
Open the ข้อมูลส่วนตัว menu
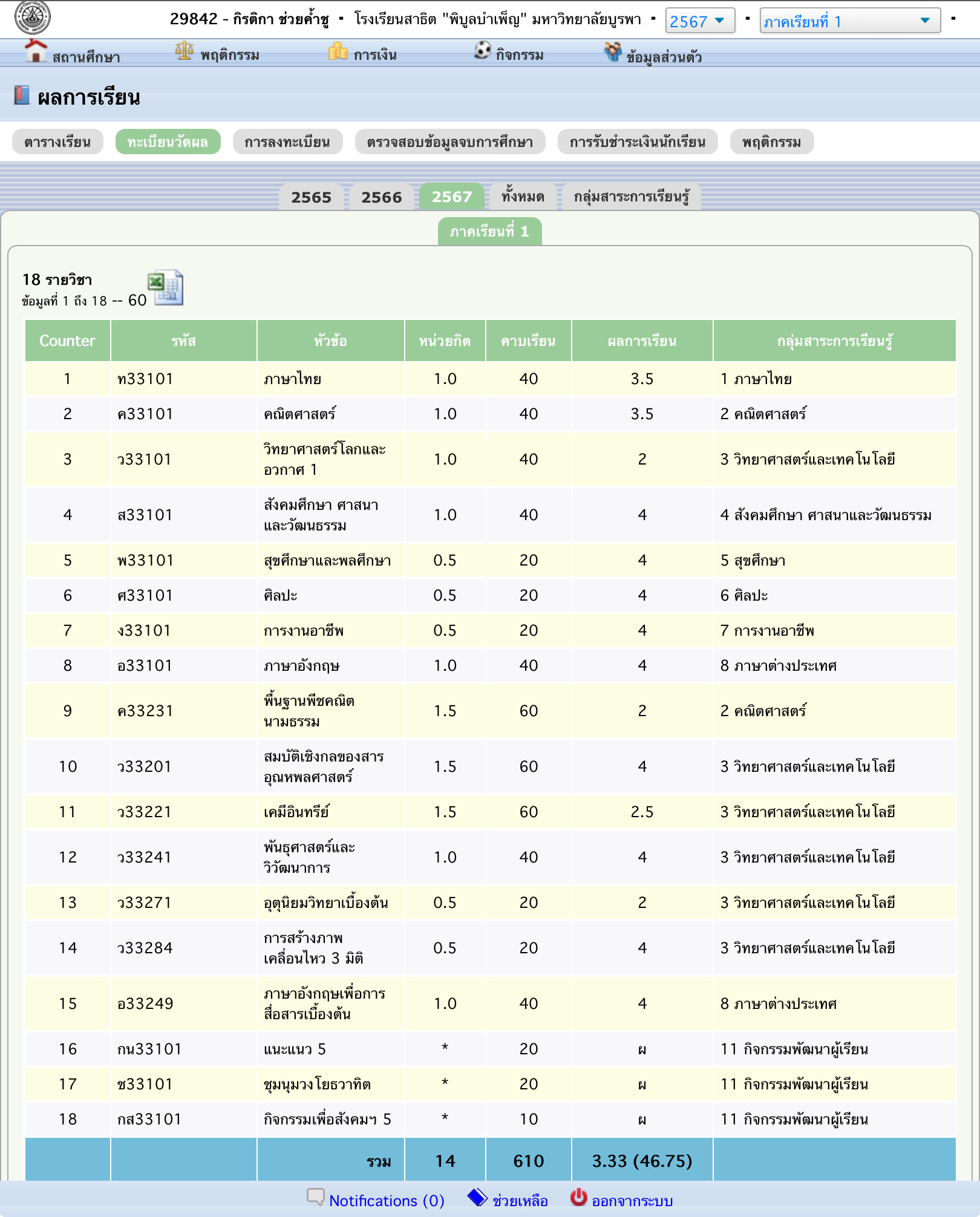[664, 57]
